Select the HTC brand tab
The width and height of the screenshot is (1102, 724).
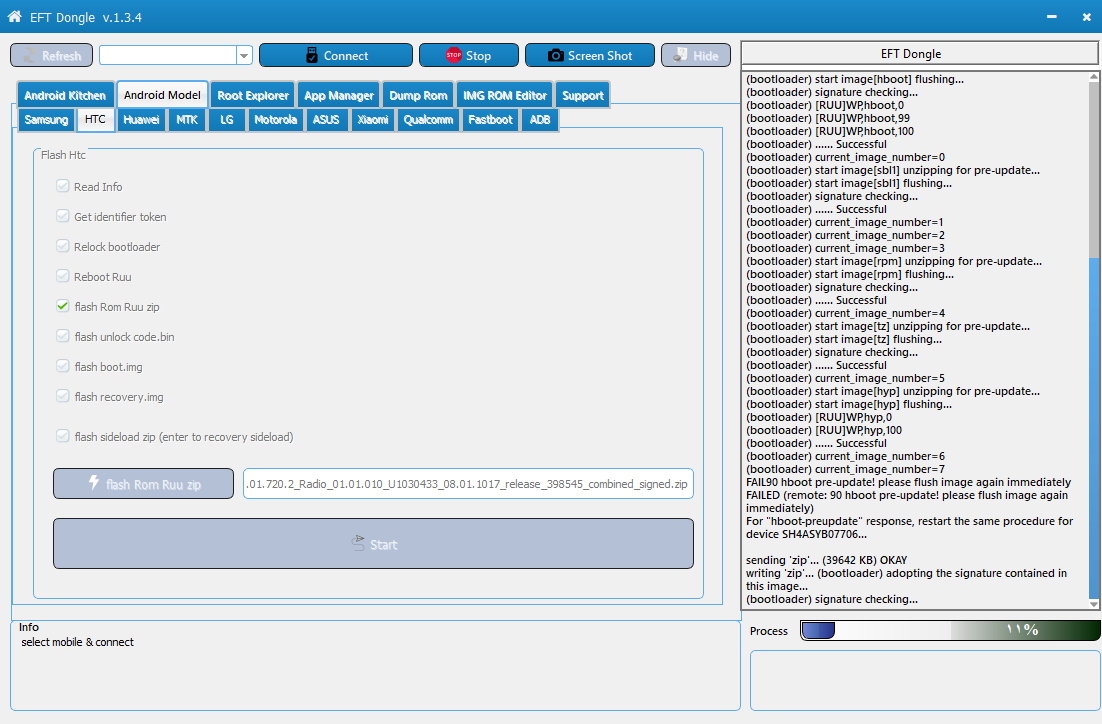pyautogui.click(x=96, y=119)
